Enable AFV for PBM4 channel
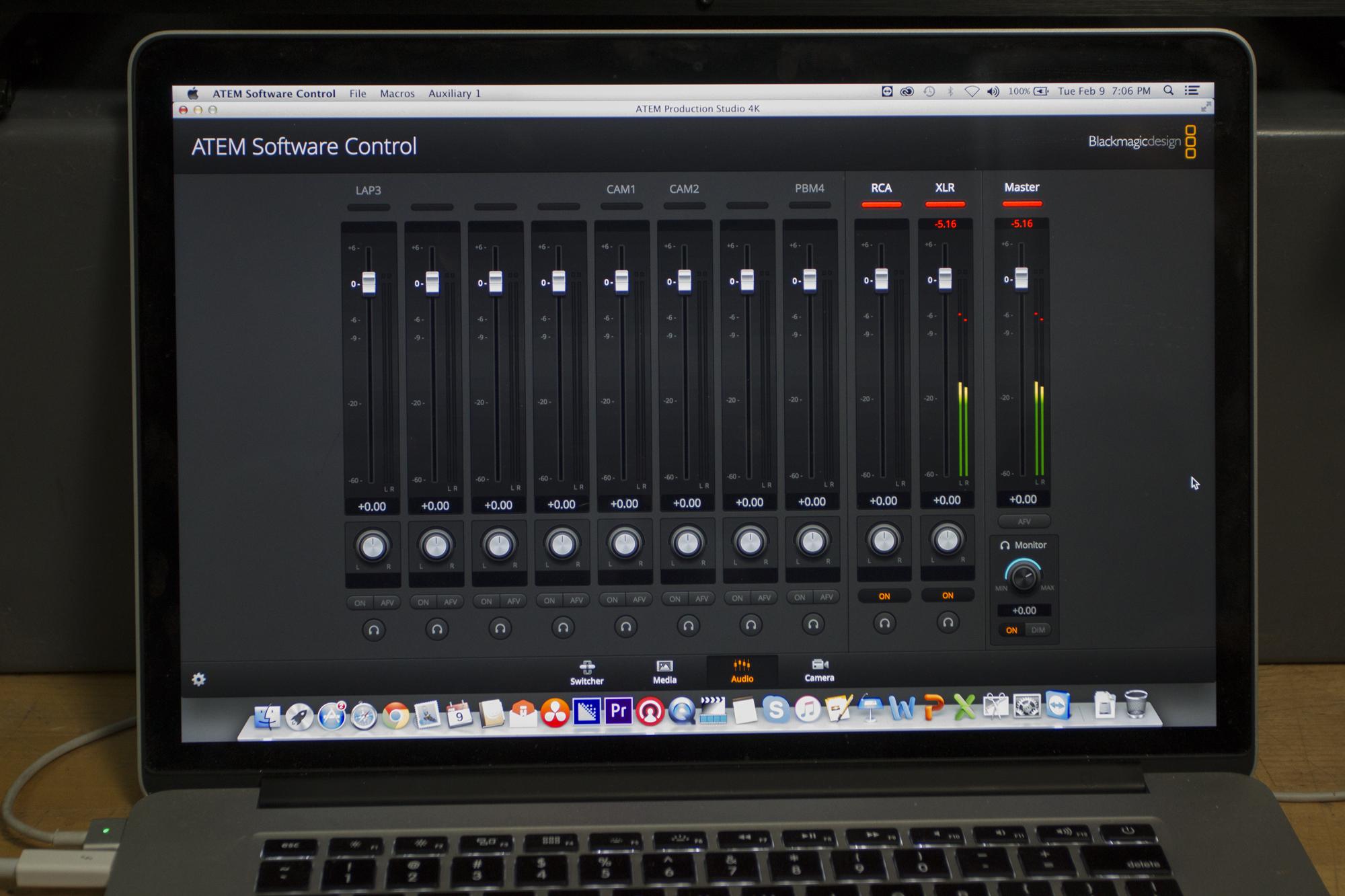 tap(827, 597)
